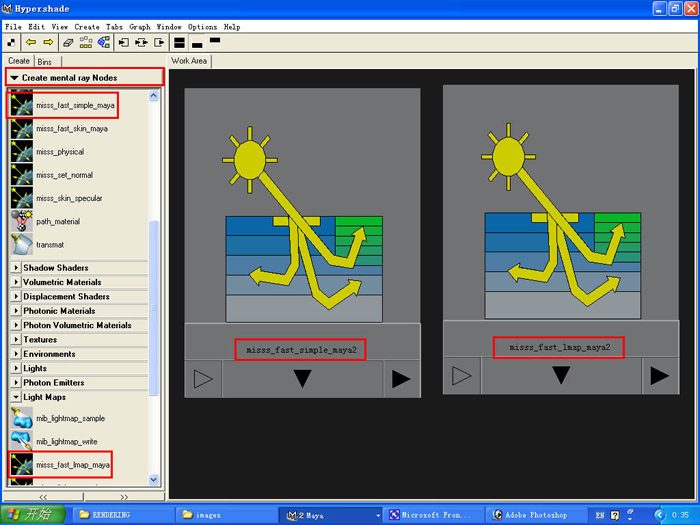The height and width of the screenshot is (525, 700).
Task: Expand the Textures section
Action: click(16, 339)
